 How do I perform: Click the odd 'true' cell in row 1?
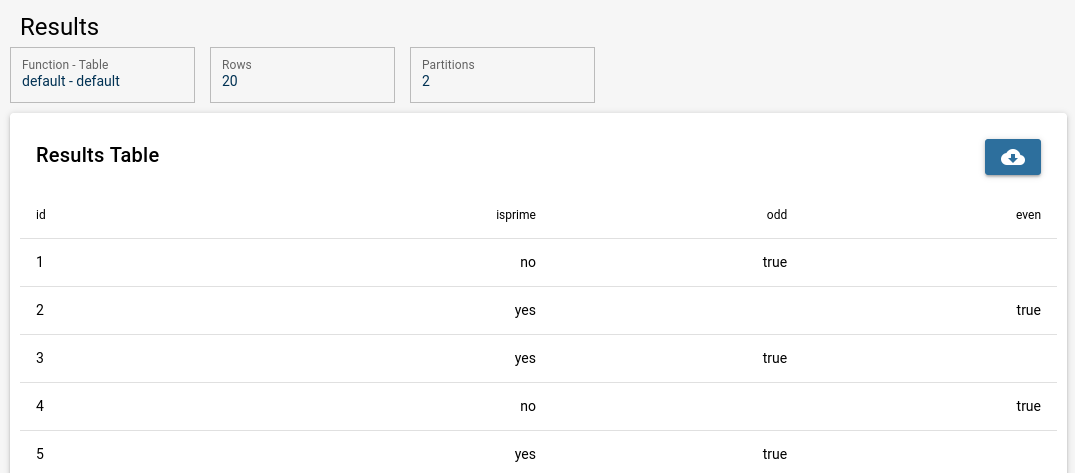tap(775, 262)
